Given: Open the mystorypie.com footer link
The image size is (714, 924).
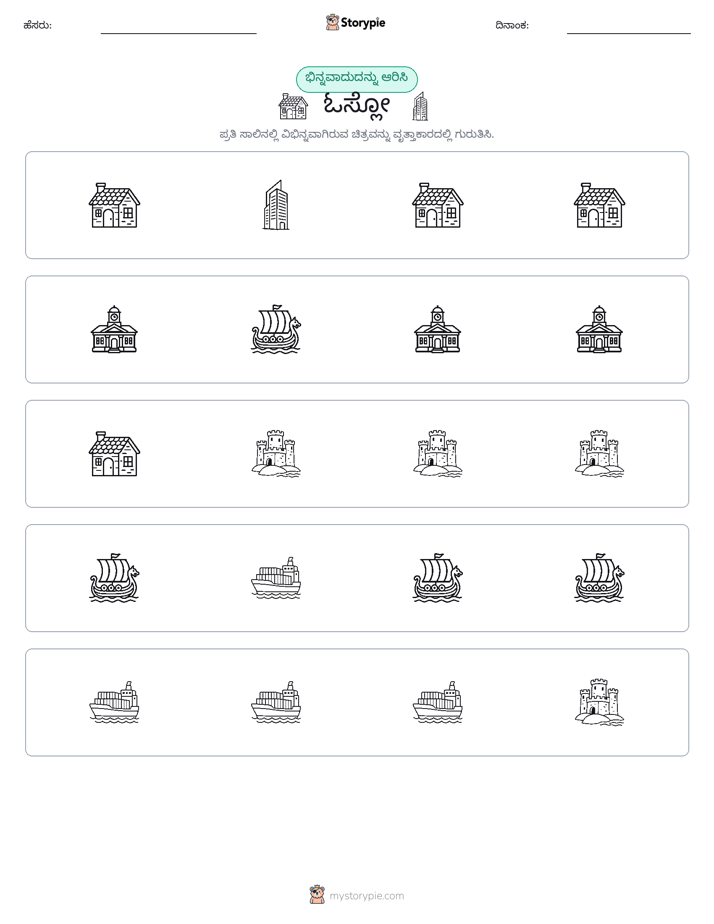Looking at the screenshot, I should pos(366,896).
